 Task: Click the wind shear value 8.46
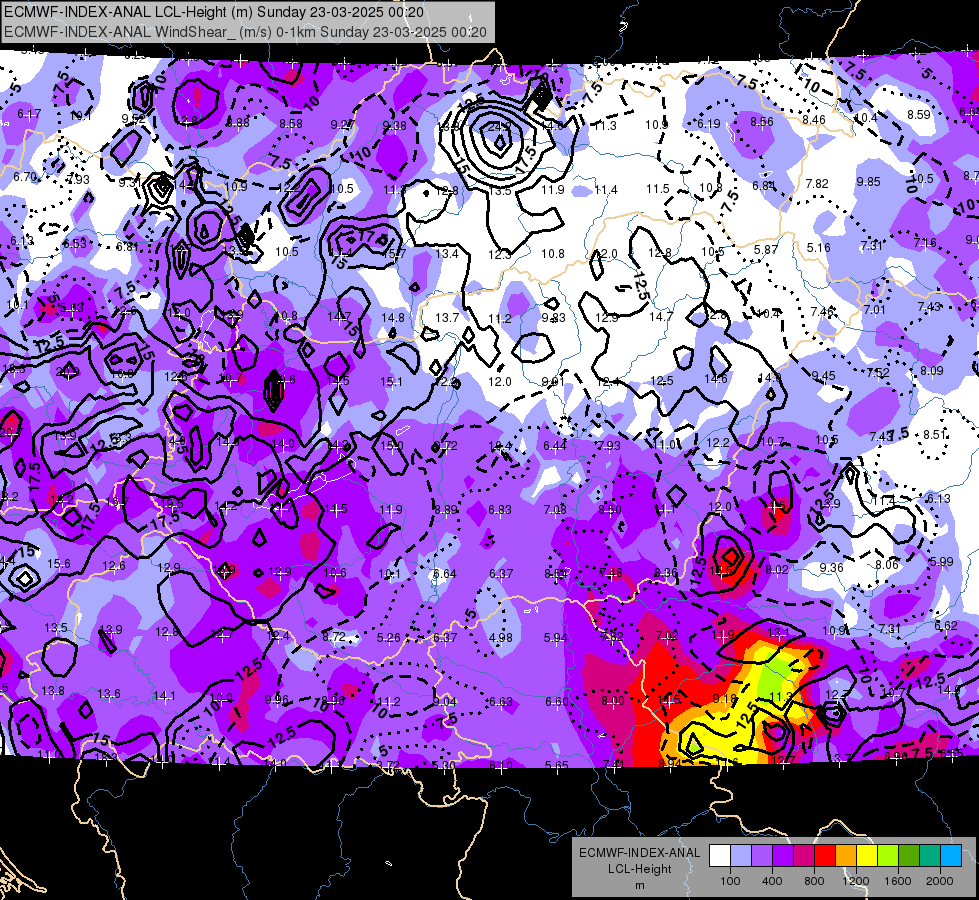pos(814,120)
